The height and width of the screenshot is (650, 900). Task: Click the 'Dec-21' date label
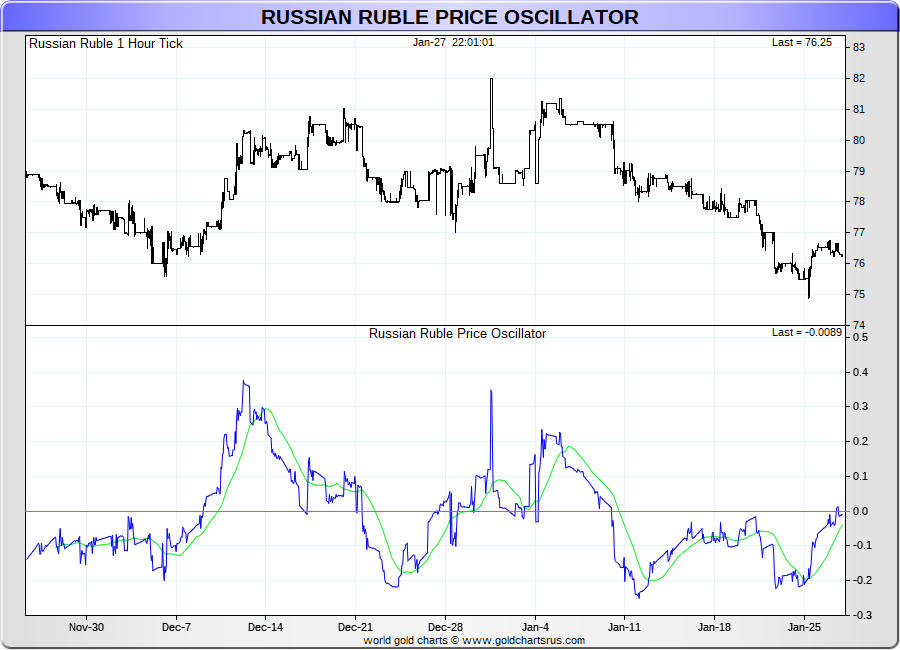pyautogui.click(x=355, y=627)
